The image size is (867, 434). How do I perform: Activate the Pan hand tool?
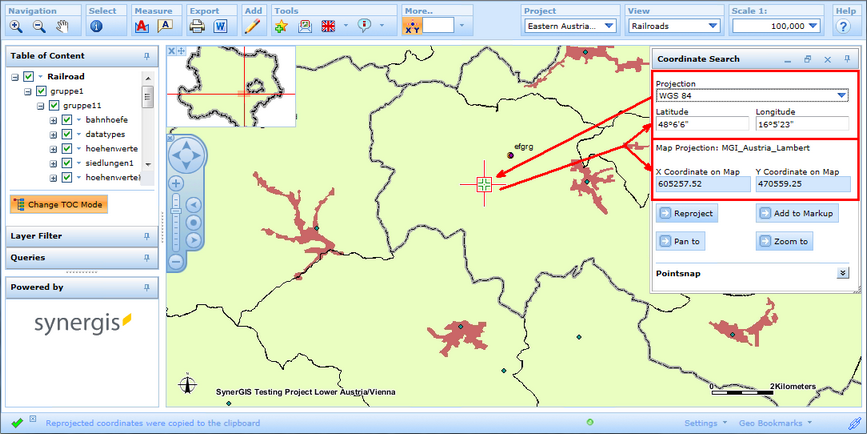click(x=62, y=26)
